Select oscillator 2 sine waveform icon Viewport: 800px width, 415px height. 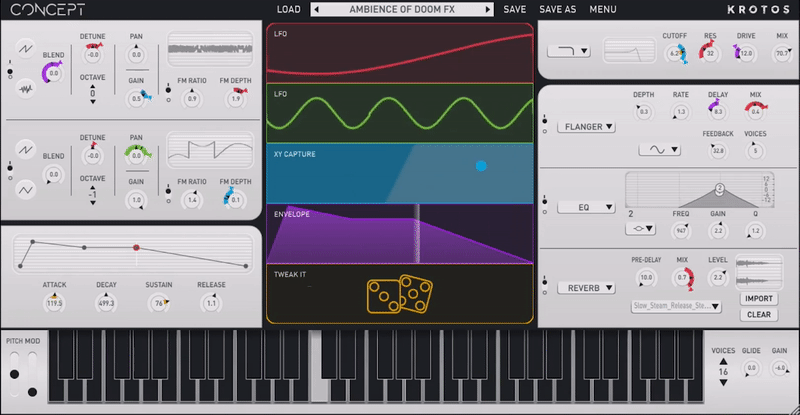26,190
